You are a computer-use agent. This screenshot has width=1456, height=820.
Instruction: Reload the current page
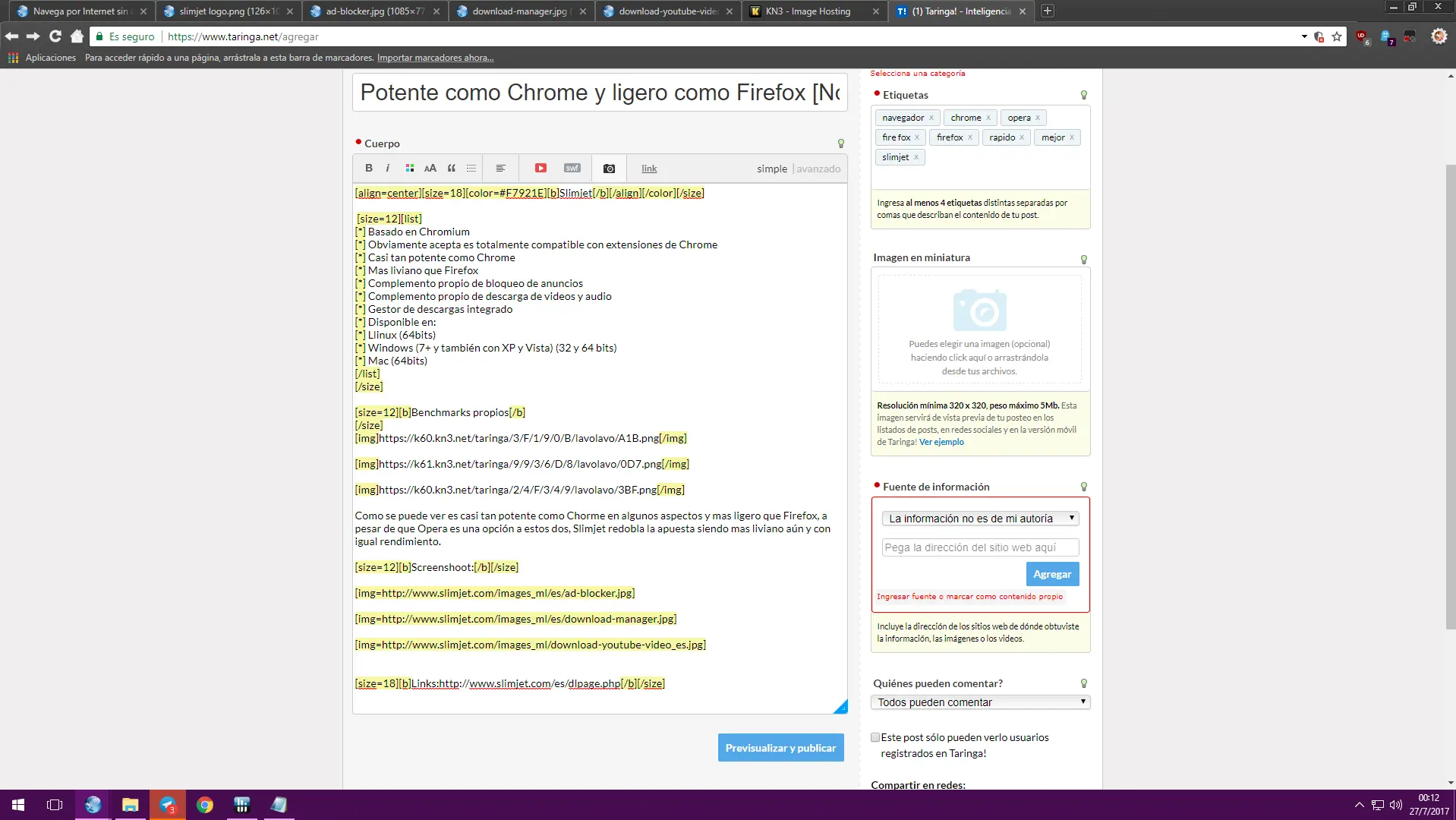pyautogui.click(x=55, y=36)
